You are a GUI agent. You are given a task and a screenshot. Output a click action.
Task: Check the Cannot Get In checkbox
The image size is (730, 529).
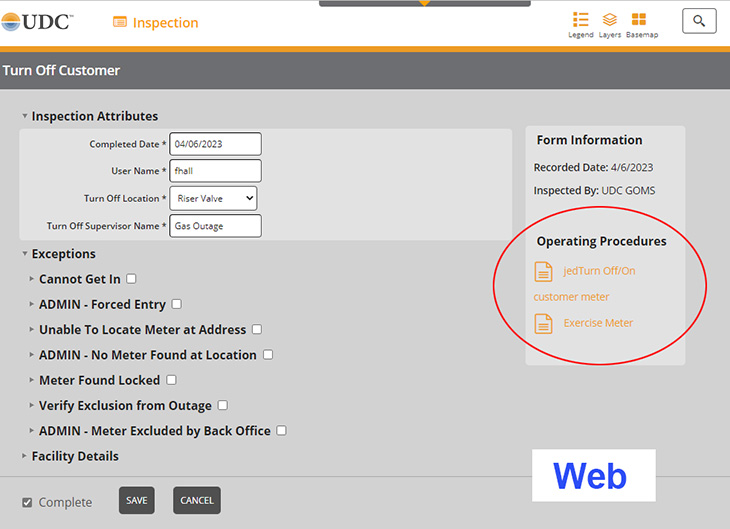(131, 279)
